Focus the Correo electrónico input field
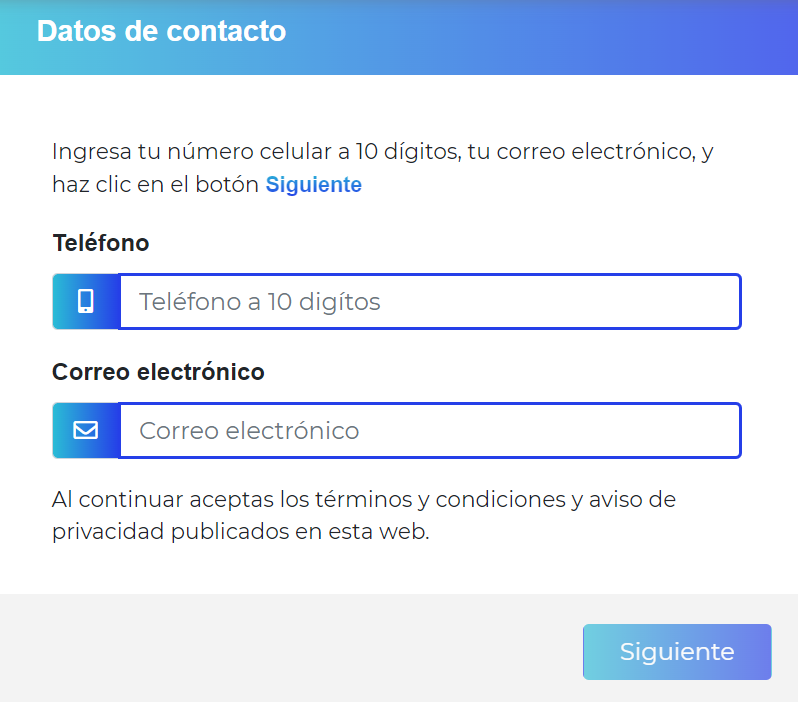Viewport: 798px width, 702px height. [430, 431]
